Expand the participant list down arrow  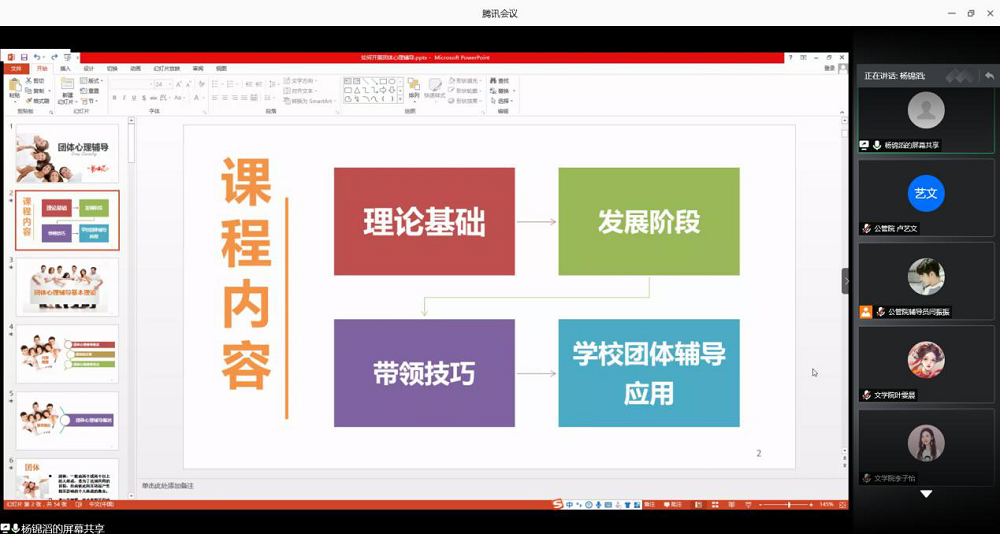(x=926, y=494)
